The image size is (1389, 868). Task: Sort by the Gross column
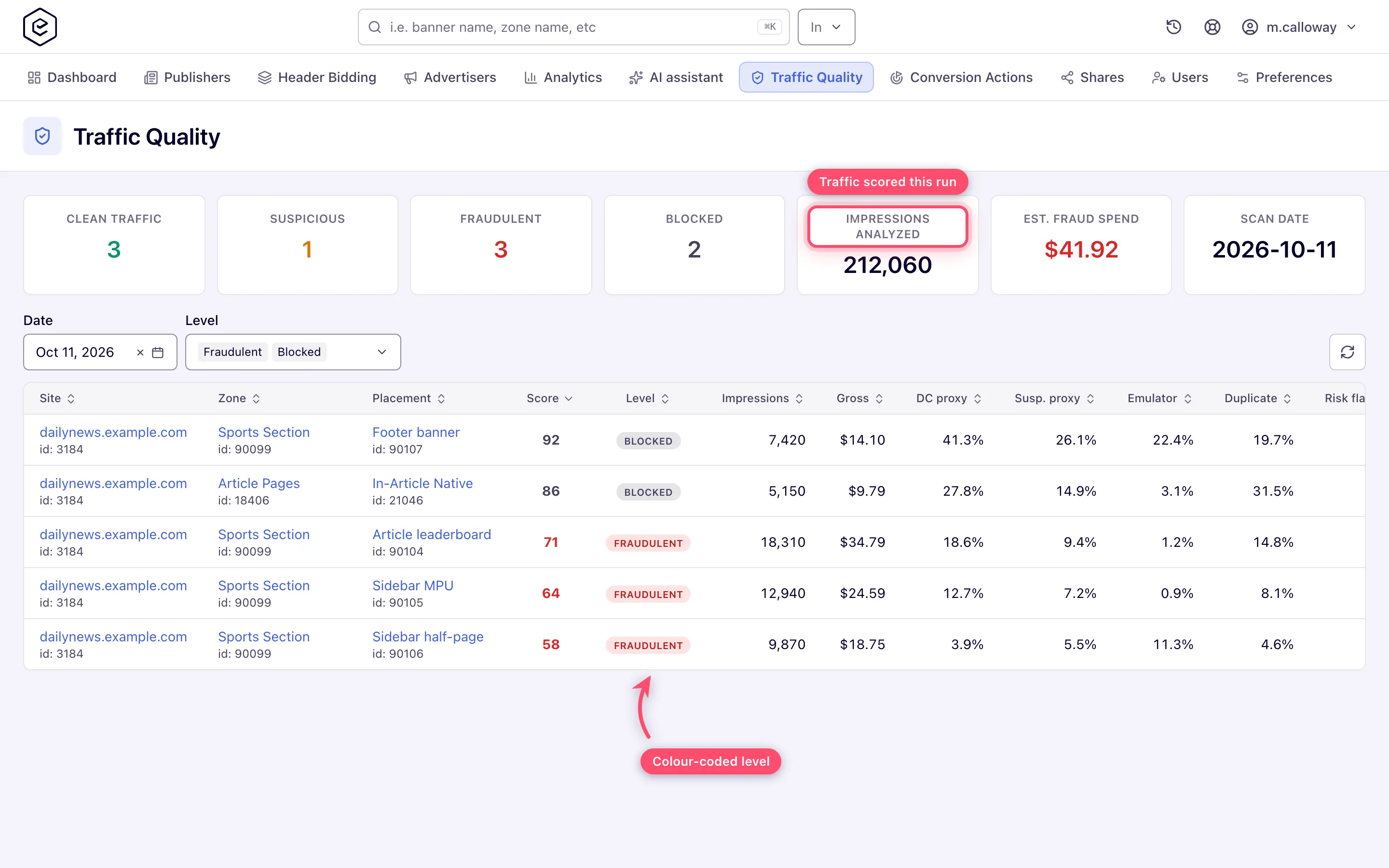[859, 398]
